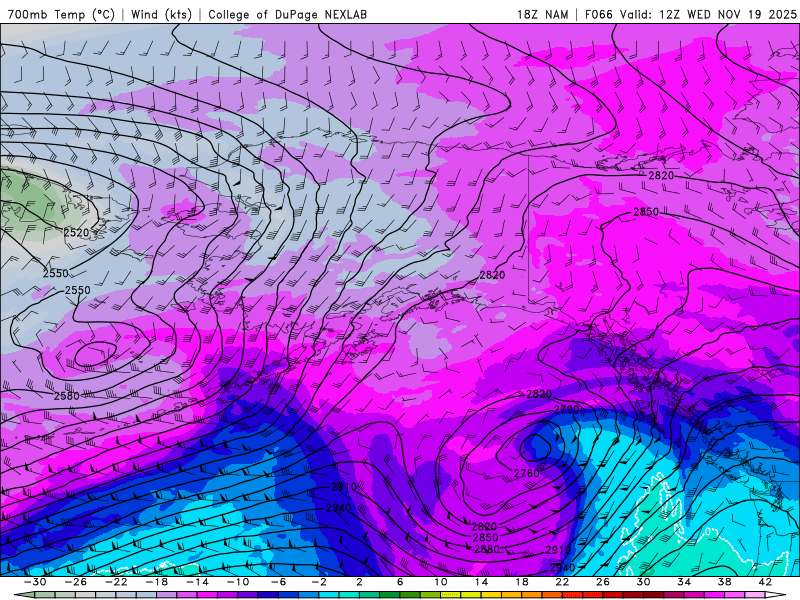Viewport: 800px width, 600px height.
Task: Click the -30 value on the color scale
Action: (35, 582)
